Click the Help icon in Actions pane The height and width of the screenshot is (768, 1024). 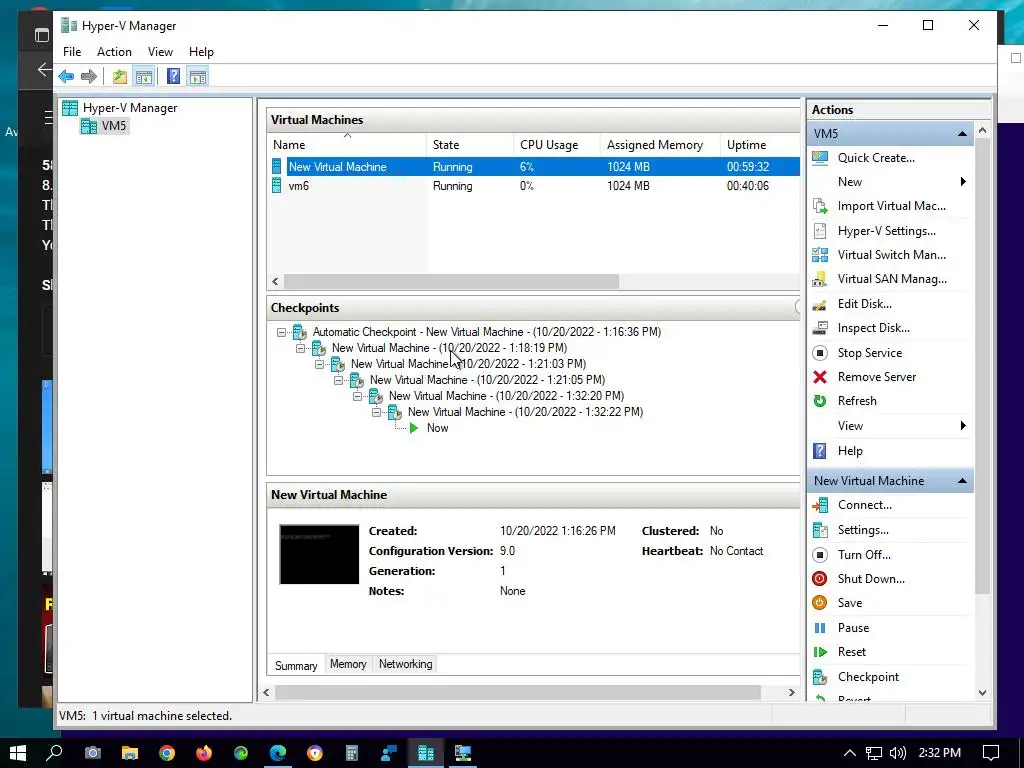[x=820, y=451]
